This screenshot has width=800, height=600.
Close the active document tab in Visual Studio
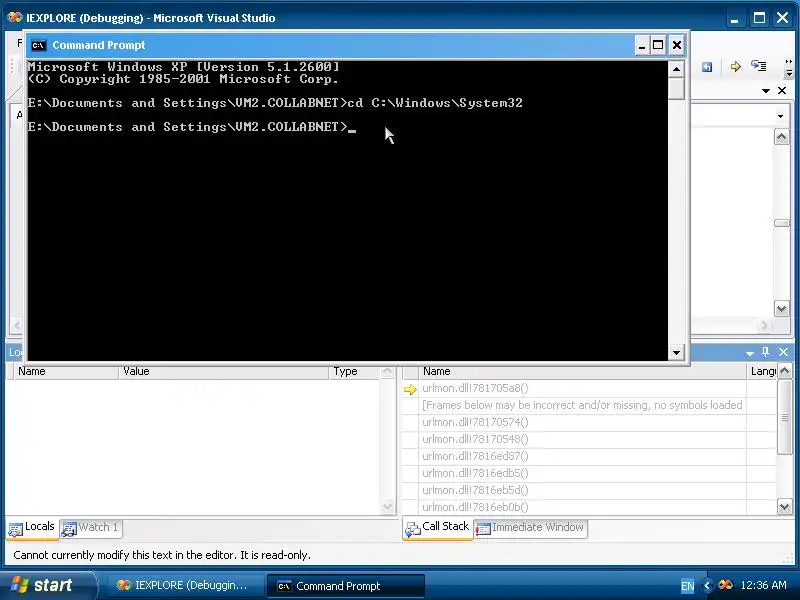click(x=782, y=90)
